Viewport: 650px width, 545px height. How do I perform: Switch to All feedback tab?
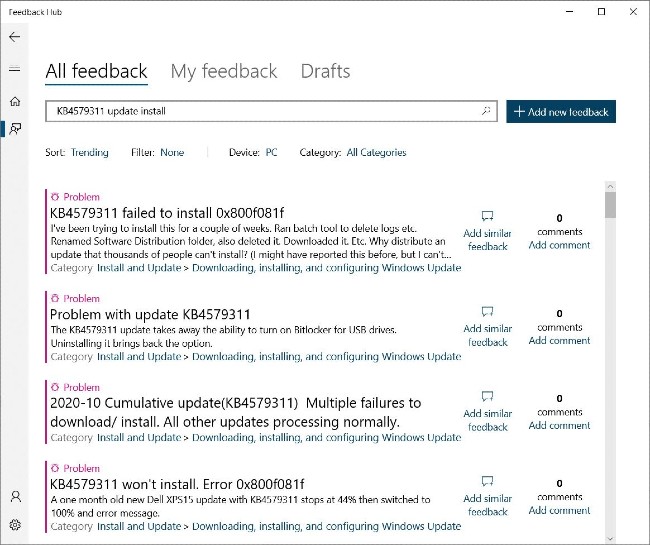click(x=96, y=71)
